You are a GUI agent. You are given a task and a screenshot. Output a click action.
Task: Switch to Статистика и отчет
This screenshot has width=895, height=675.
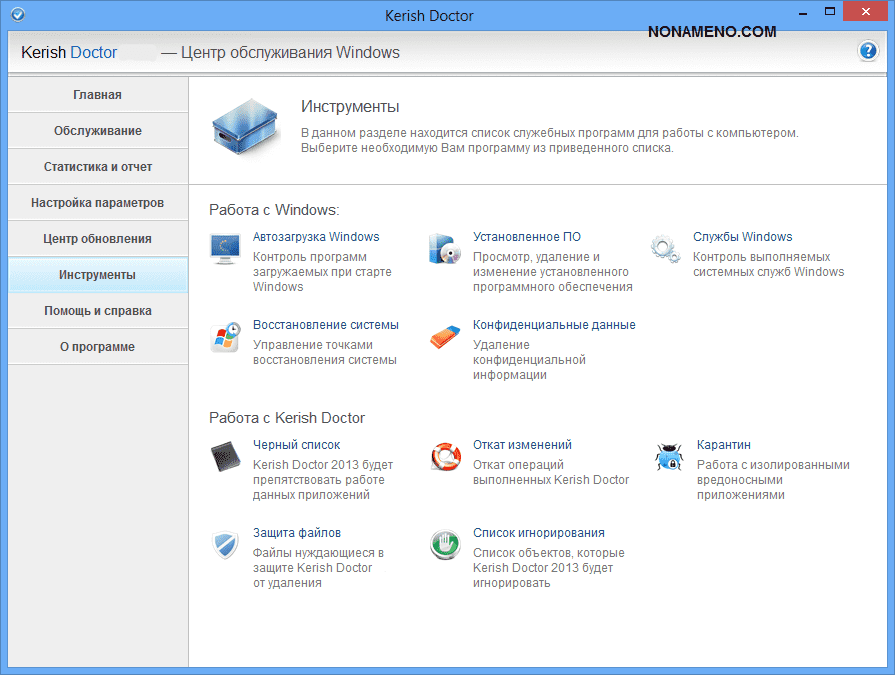pyautogui.click(x=97, y=167)
